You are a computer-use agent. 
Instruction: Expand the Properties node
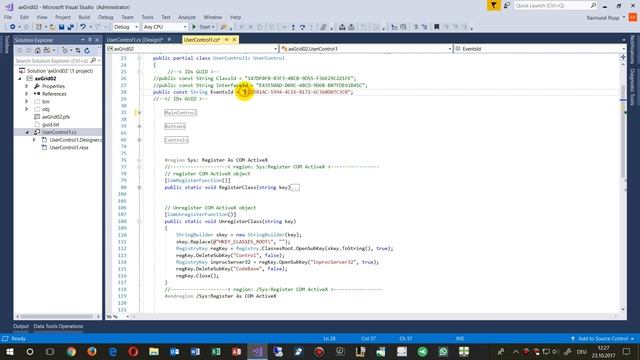(27, 86)
